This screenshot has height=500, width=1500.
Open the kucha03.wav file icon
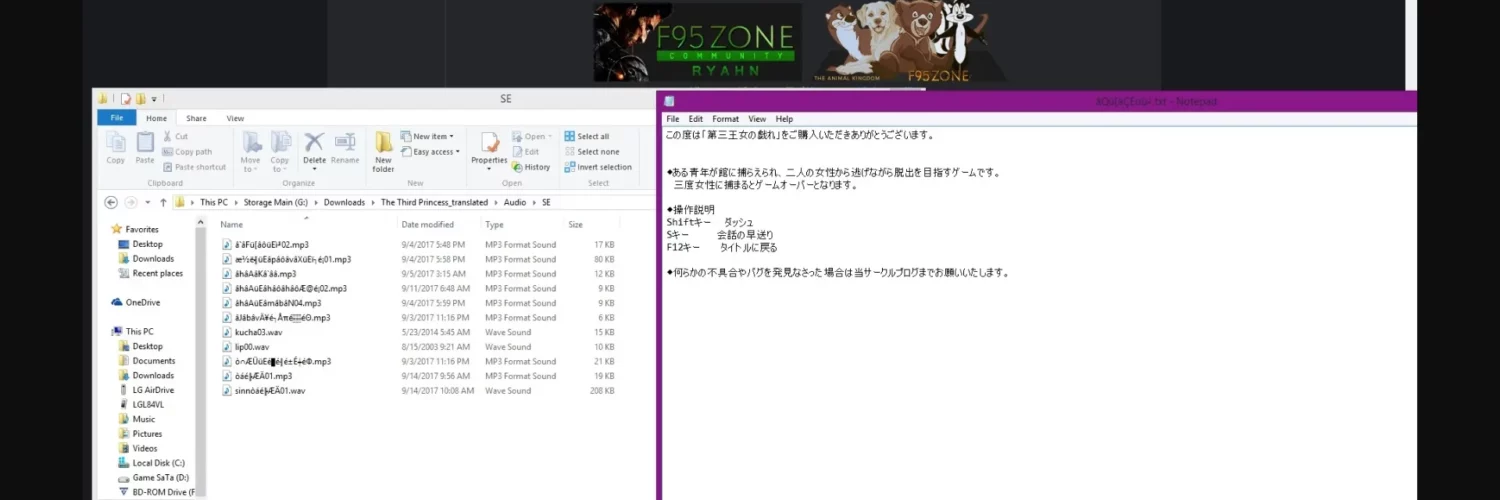(x=227, y=332)
